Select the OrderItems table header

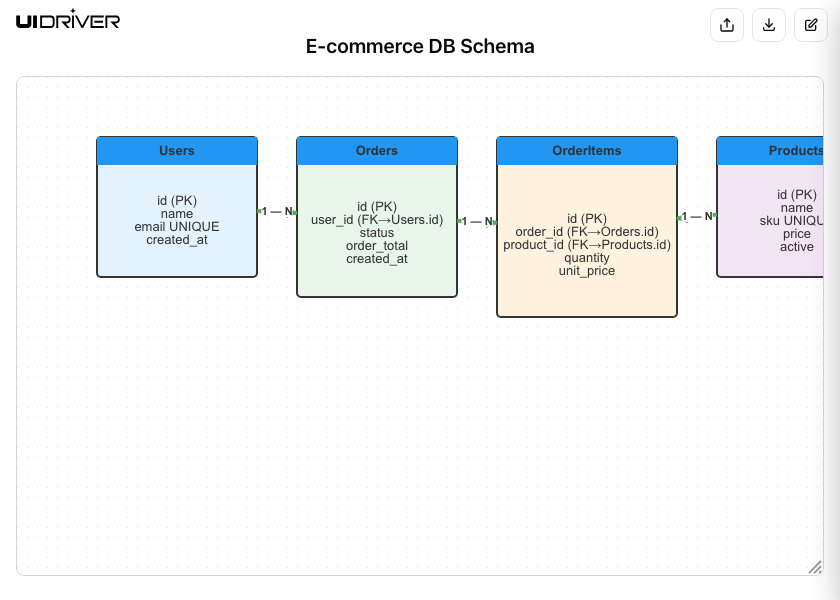tap(587, 151)
